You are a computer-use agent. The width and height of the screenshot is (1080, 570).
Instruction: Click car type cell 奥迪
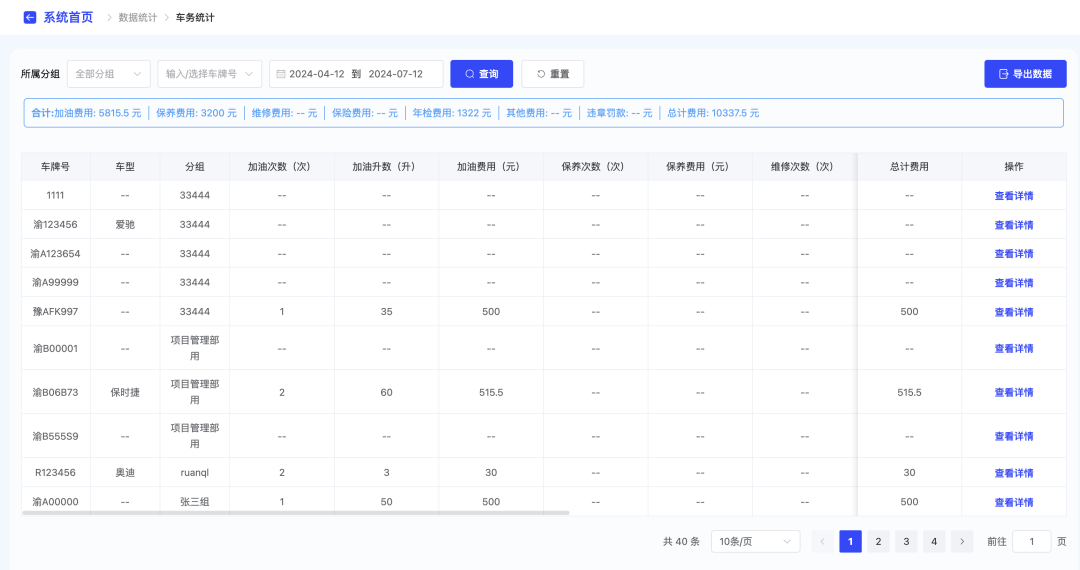125,473
